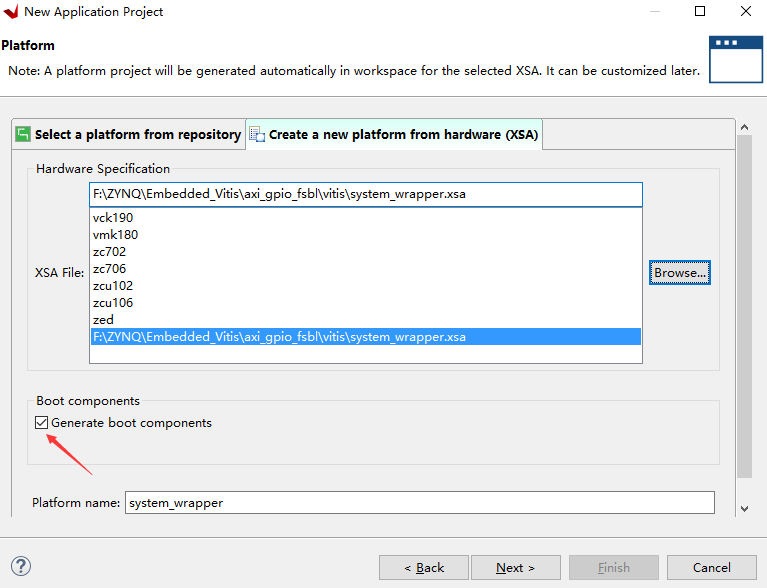Click the Finish button
767x588 pixels.
[x=613, y=567]
